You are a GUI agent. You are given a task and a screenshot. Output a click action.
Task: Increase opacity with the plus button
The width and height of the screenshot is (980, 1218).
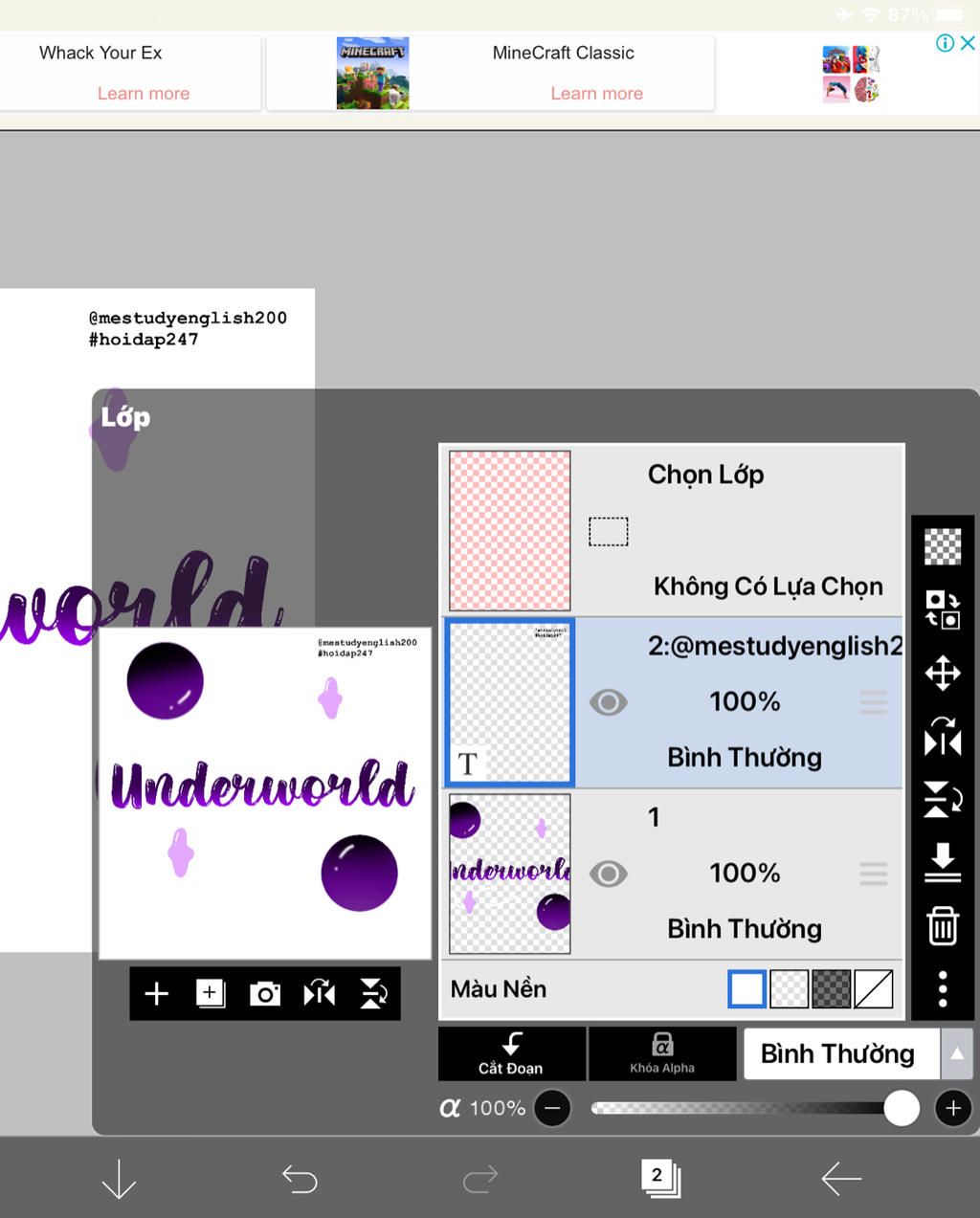[953, 1108]
